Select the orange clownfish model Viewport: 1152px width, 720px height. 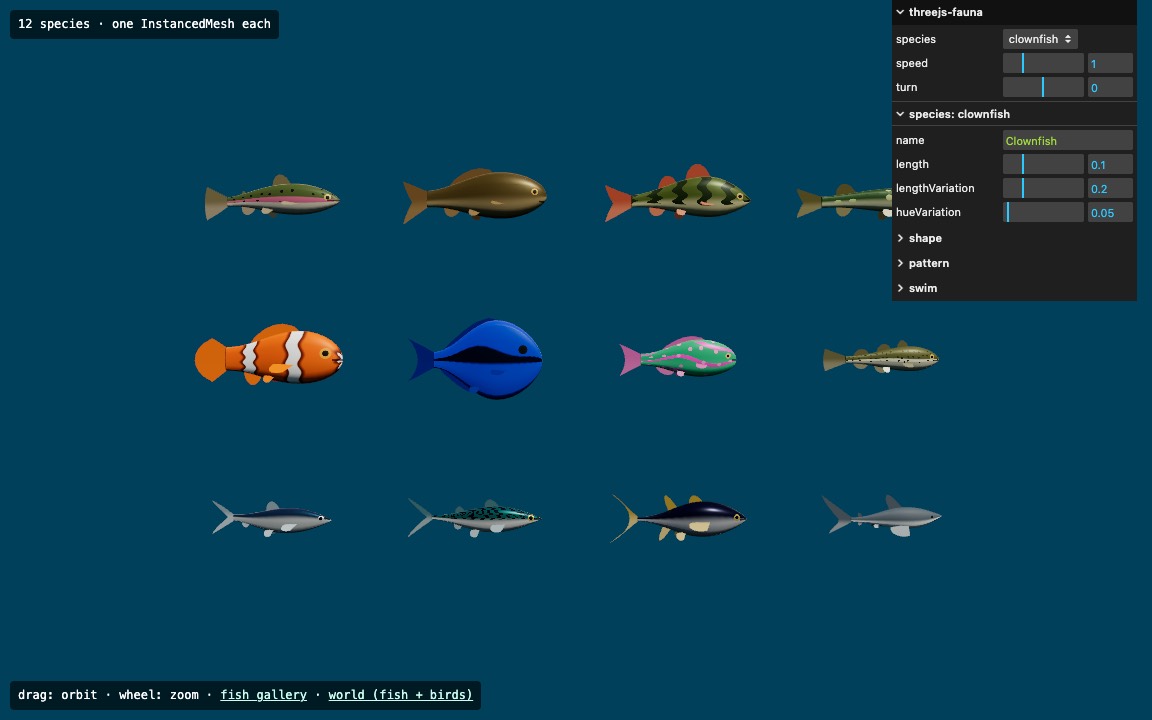coord(269,355)
